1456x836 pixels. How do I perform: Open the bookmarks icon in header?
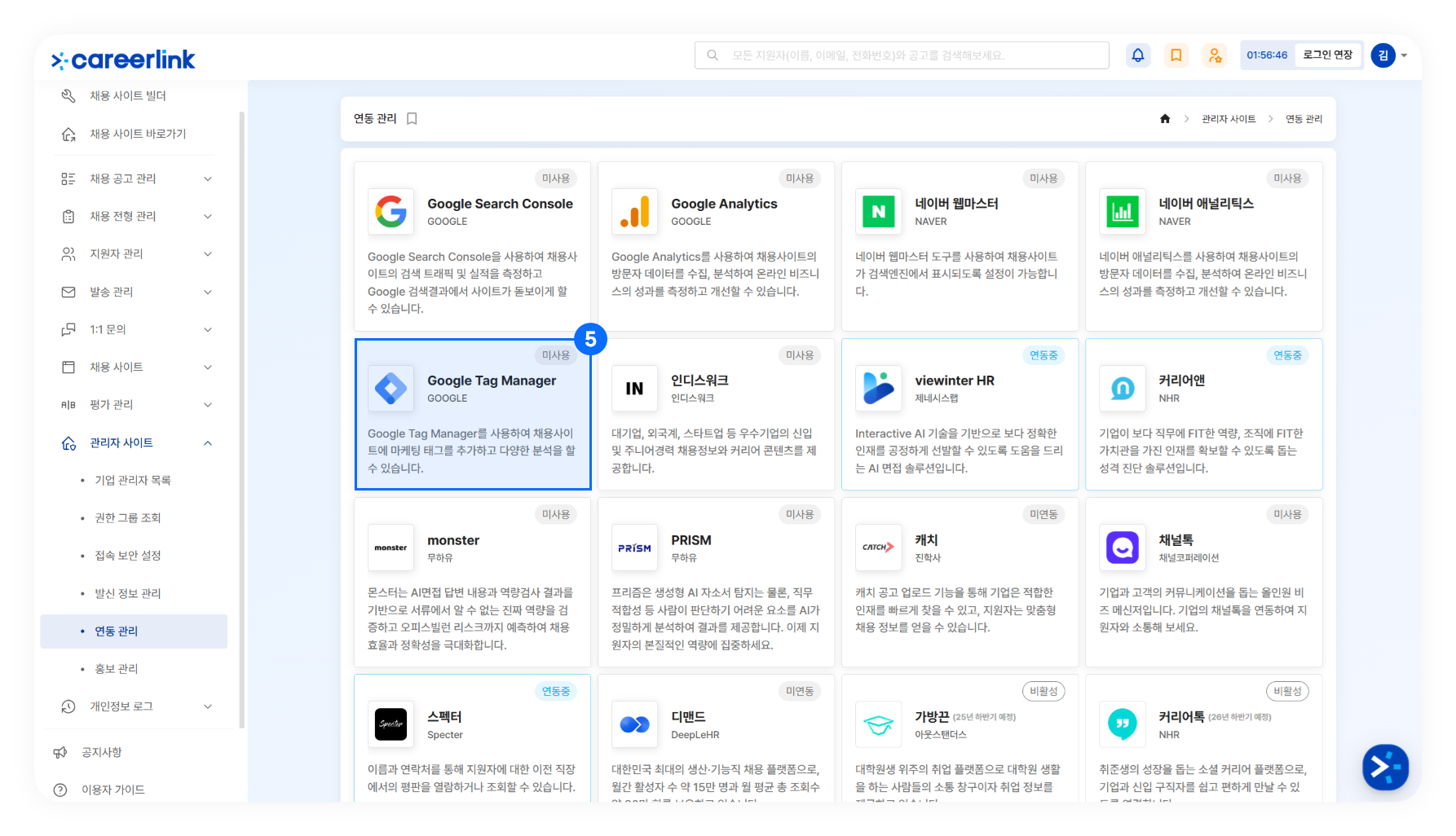[1176, 55]
